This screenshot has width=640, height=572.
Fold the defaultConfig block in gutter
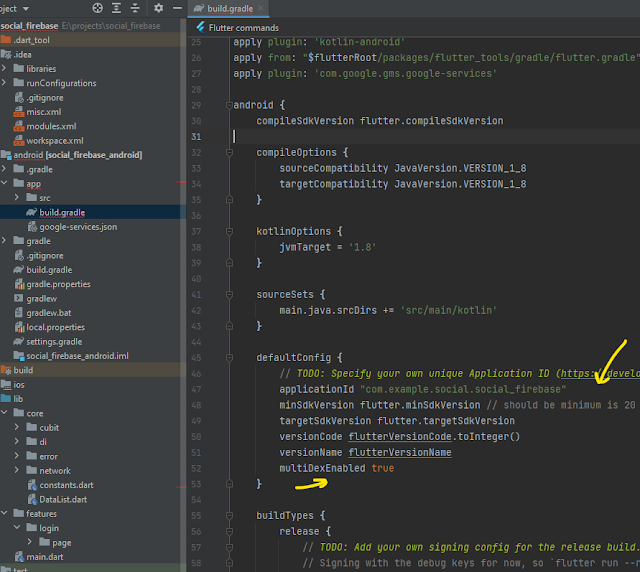coord(227,356)
